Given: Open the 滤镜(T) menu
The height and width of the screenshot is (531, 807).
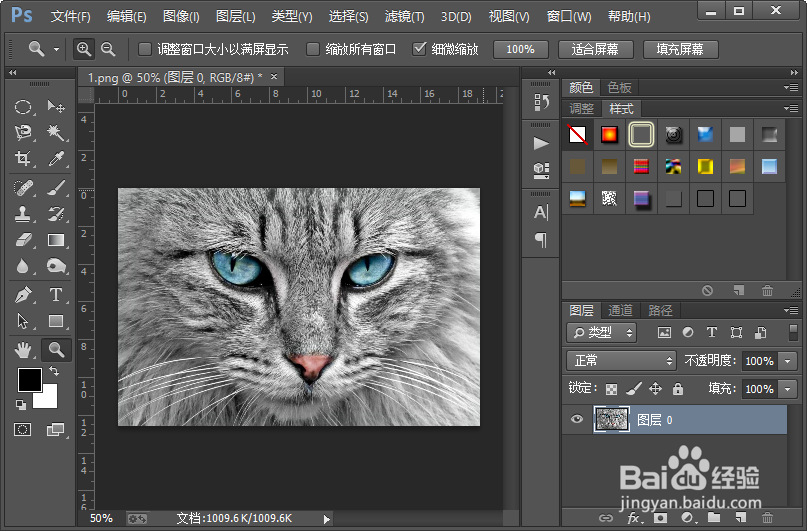Looking at the screenshot, I should tap(405, 16).
